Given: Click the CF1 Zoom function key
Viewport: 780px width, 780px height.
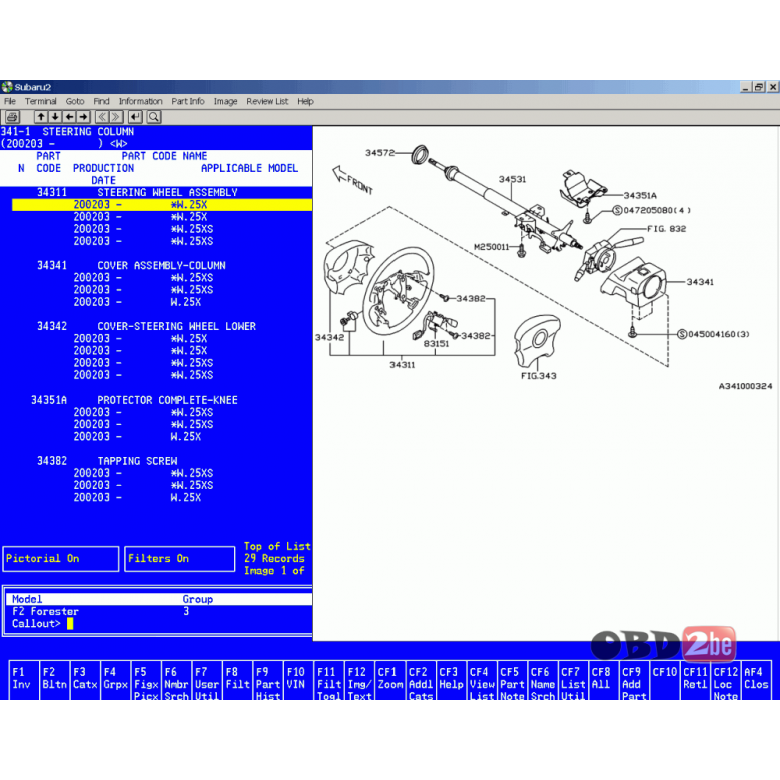Looking at the screenshot, I should [x=390, y=680].
